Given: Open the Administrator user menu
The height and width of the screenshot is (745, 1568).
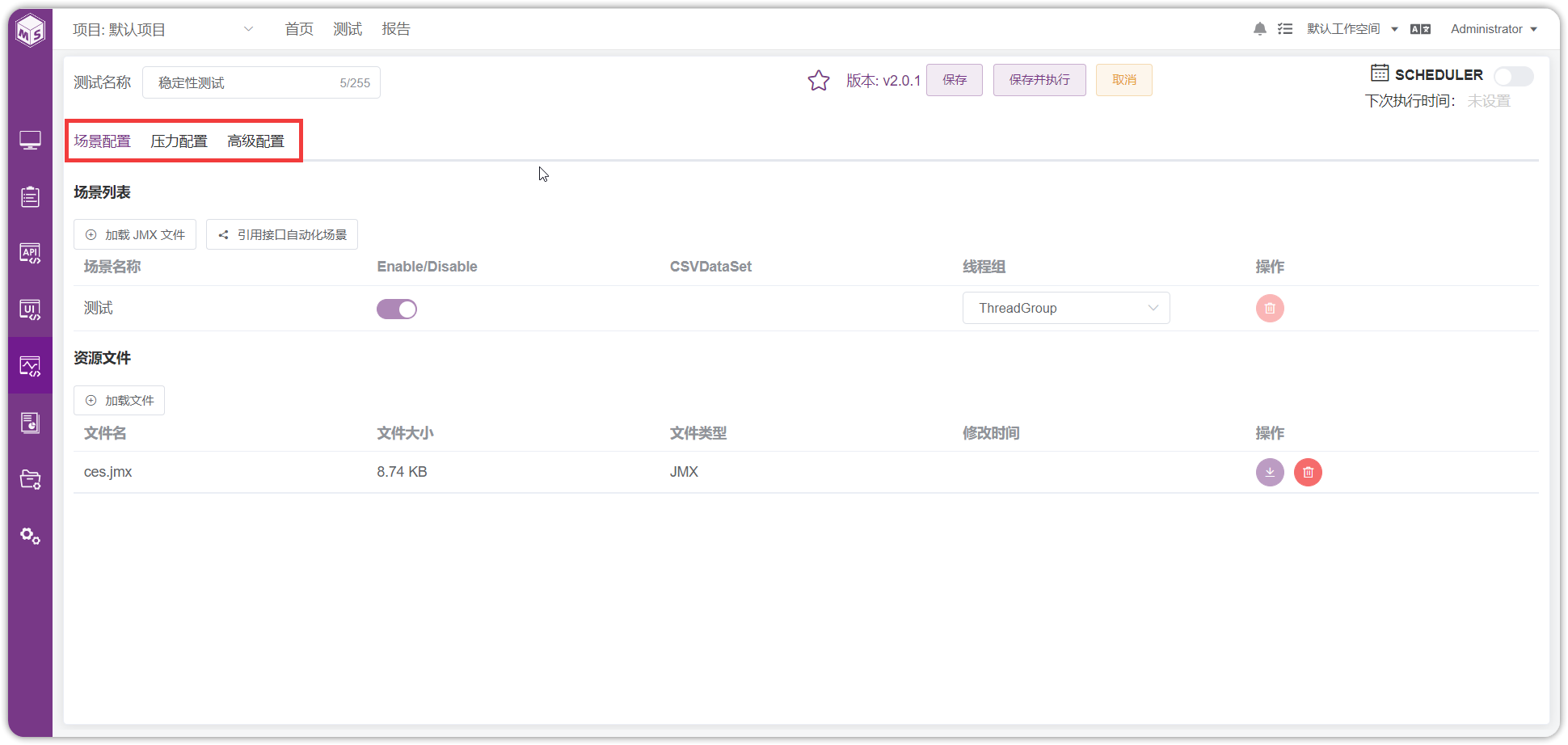Looking at the screenshot, I should (1494, 29).
